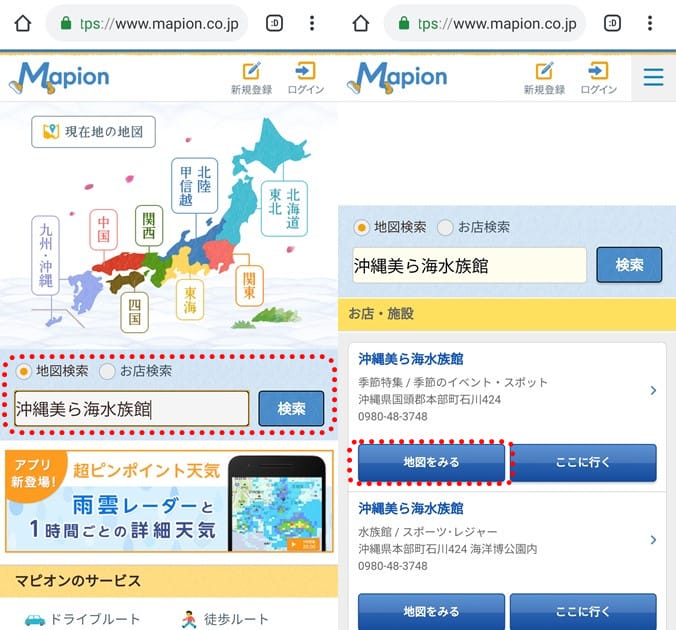Click ここに行く for first result
The image size is (676, 630).
583,462
